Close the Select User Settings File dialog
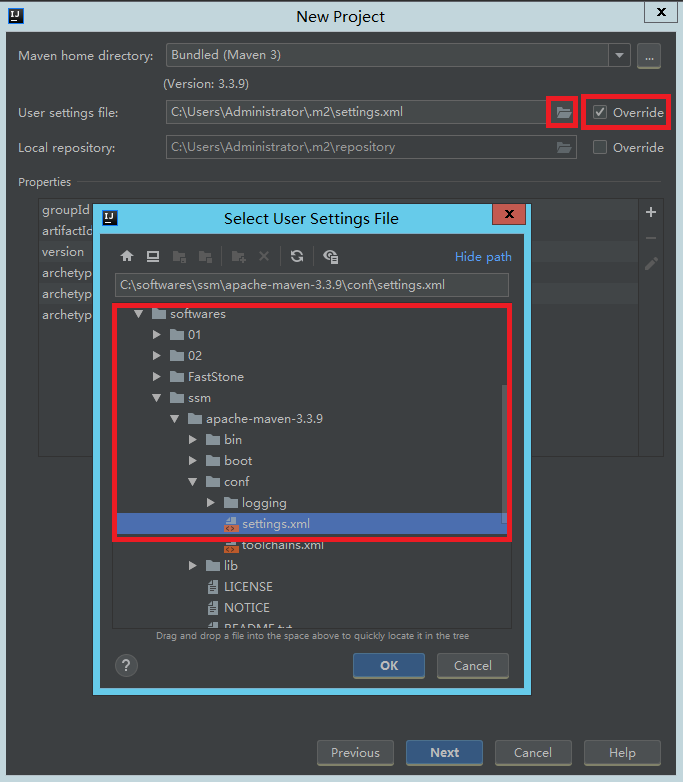Screen dimensions: 683x782 (509, 214)
